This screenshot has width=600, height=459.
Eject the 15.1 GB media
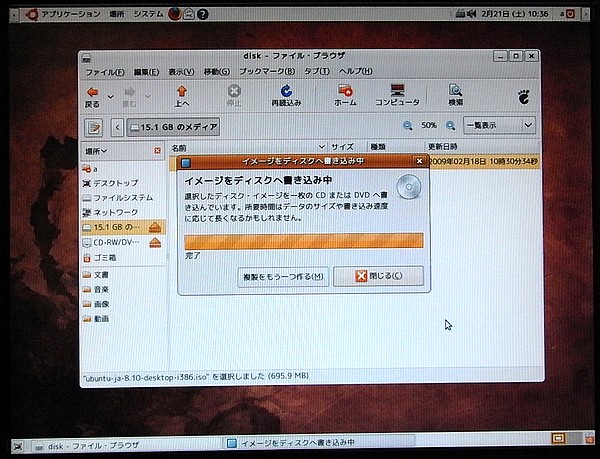coord(155,228)
